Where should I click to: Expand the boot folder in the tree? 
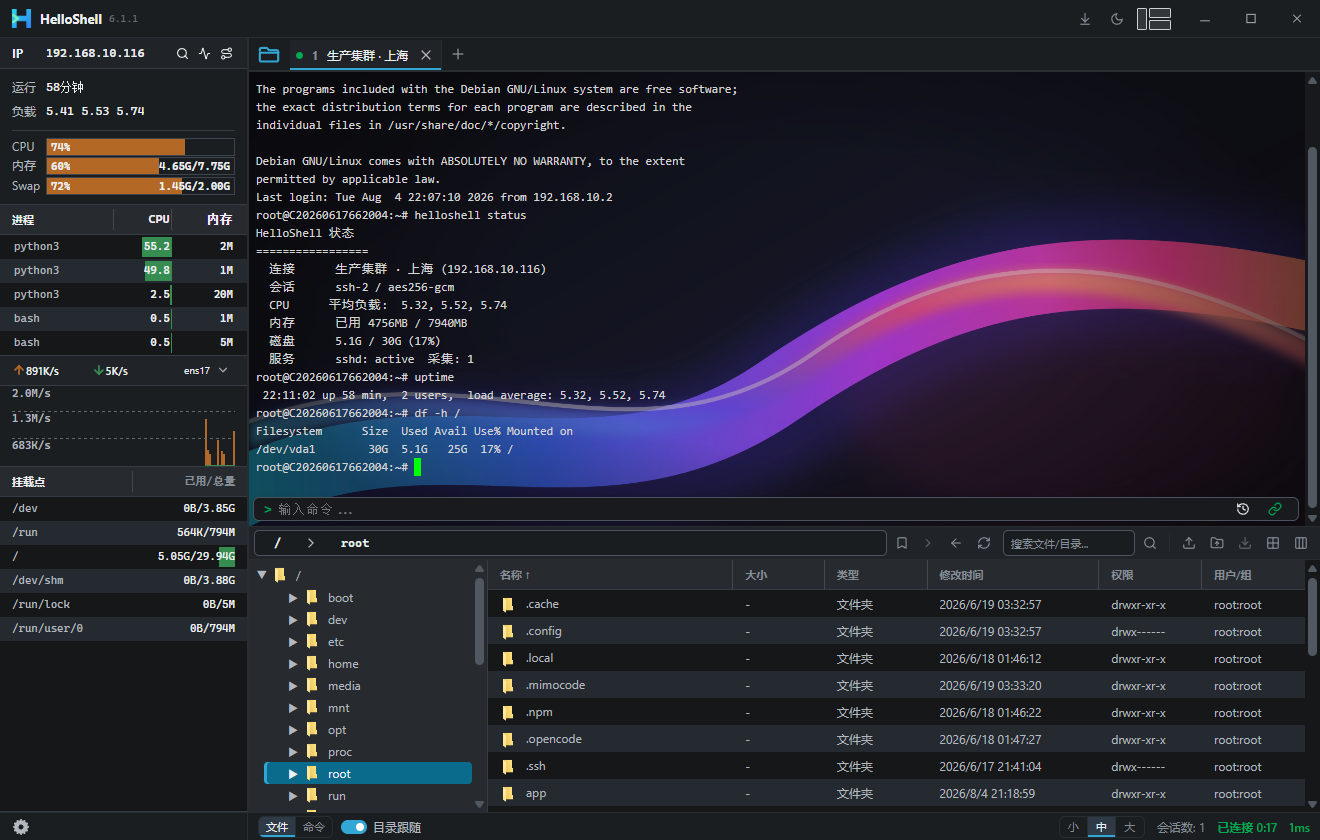[x=293, y=598]
